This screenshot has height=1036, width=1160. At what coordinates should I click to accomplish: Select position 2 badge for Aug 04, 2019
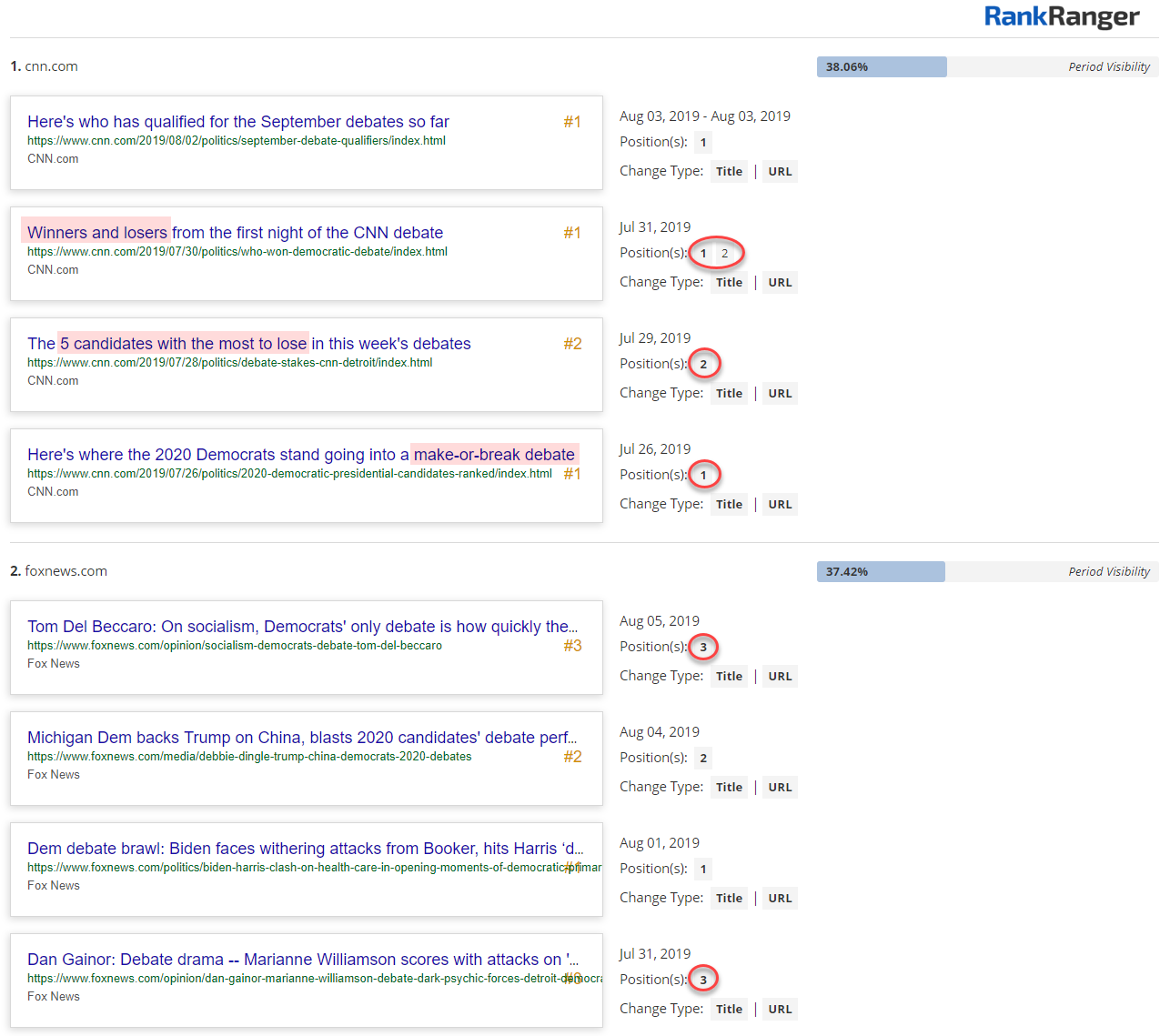point(703,758)
